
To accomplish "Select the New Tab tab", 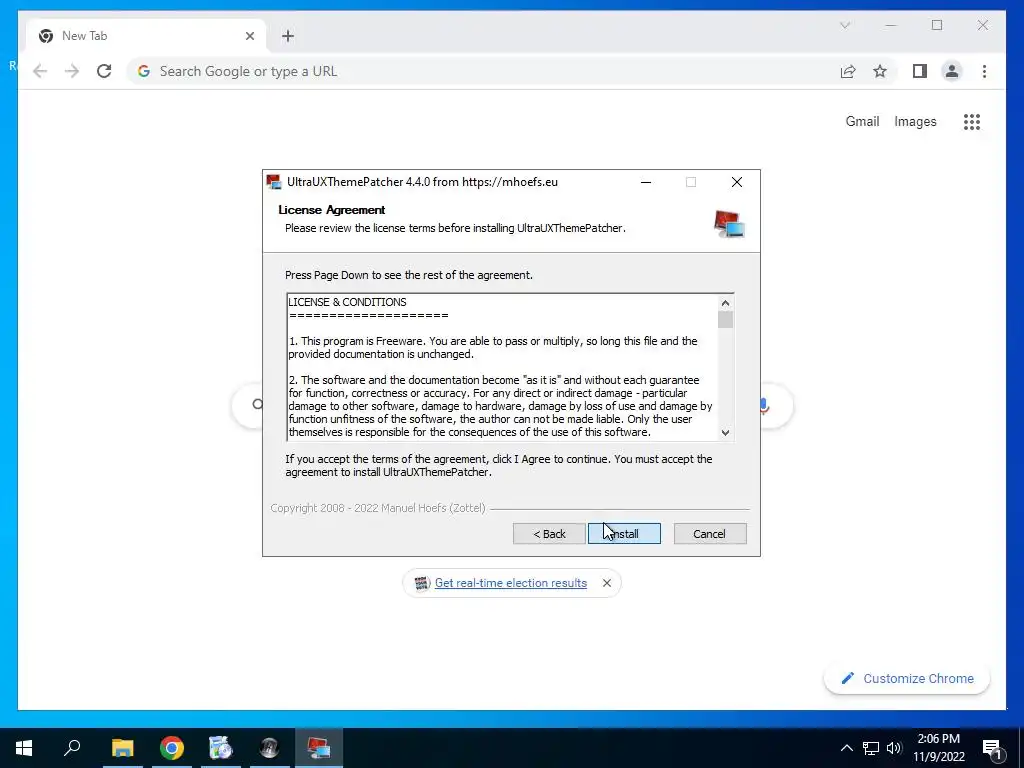I will [146, 36].
